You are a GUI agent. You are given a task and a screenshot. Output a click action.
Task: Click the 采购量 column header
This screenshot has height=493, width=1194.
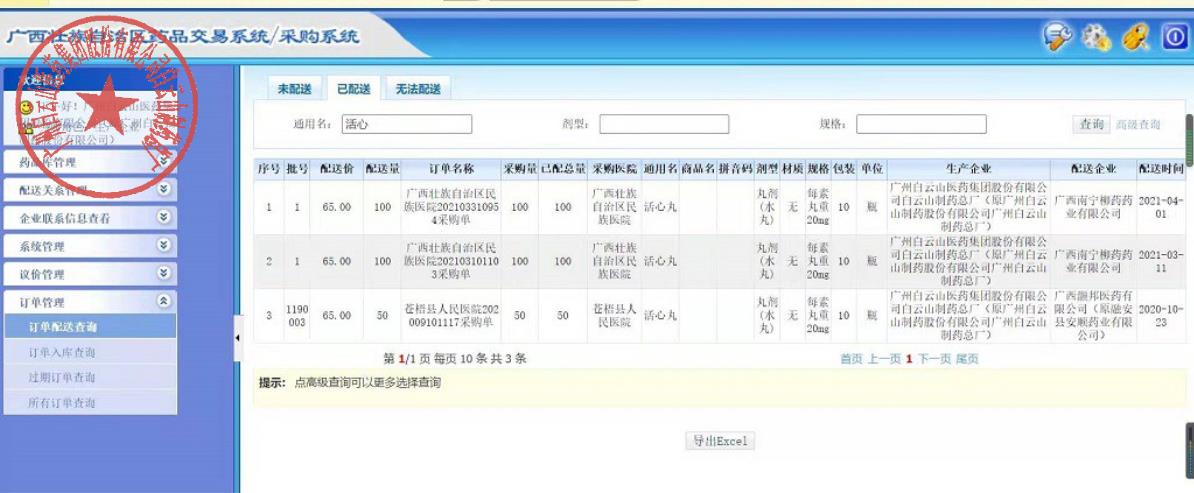(520, 168)
